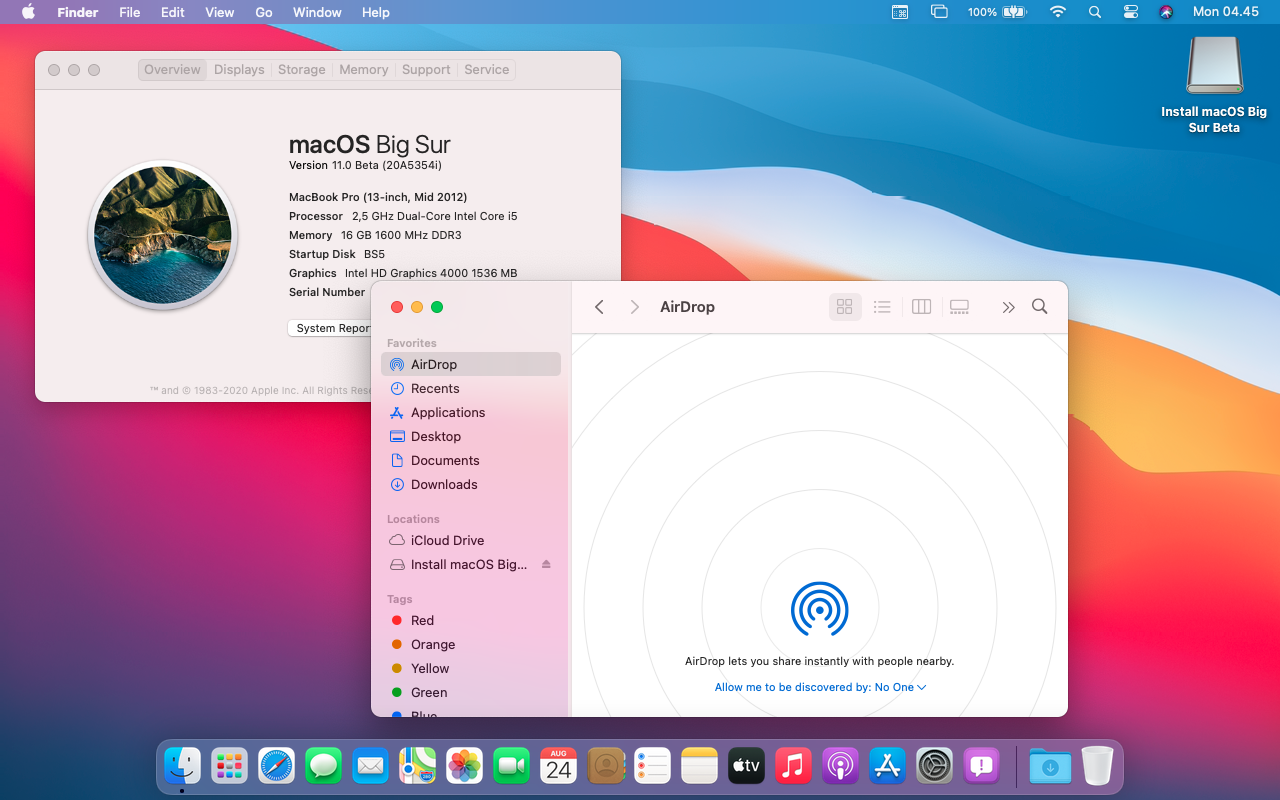Eject the Install macOS Big Sur volume
This screenshot has height=800, width=1280.
(546, 564)
